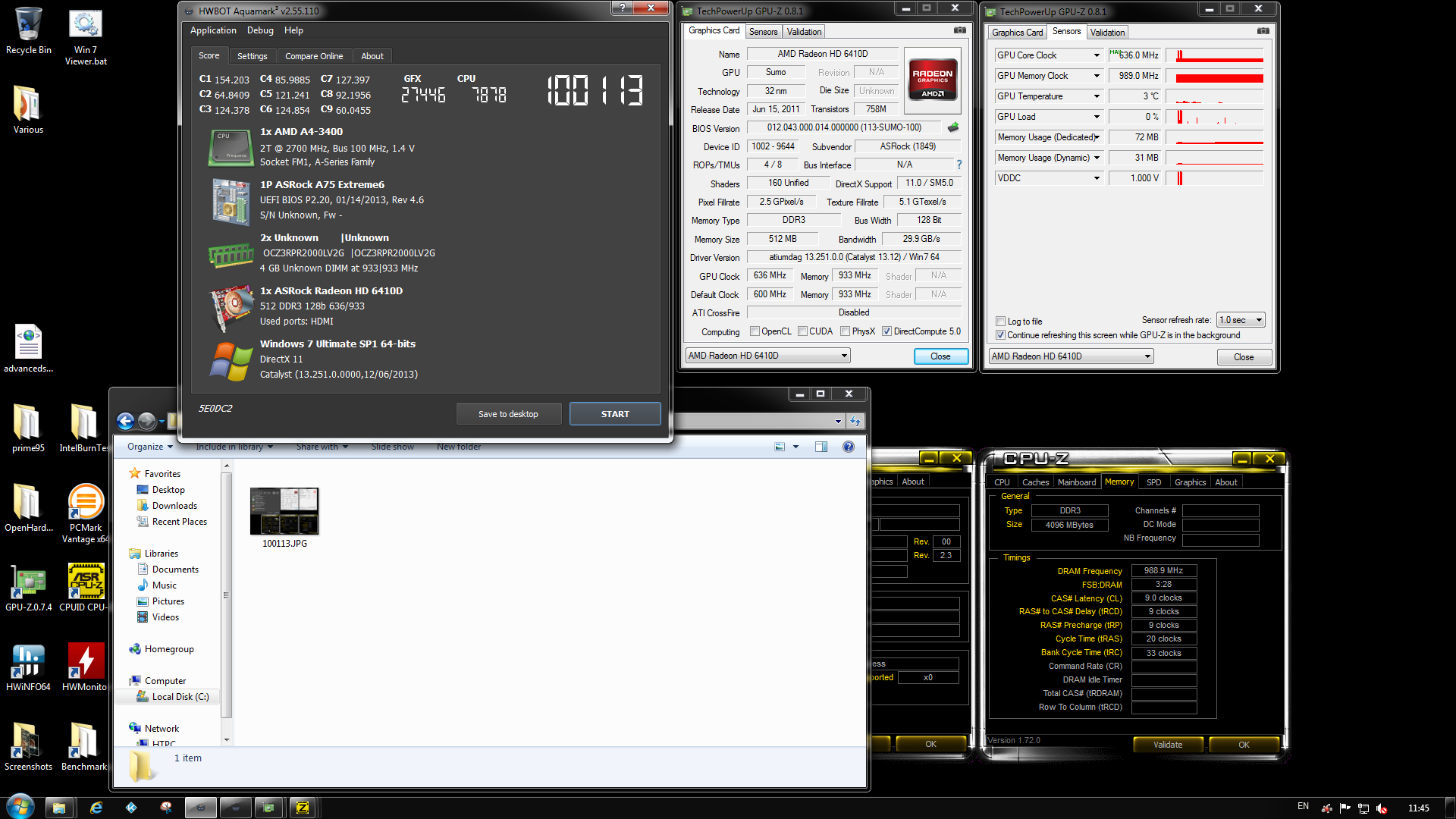Click Aquamark START button
This screenshot has width=1456, height=819.
(615, 414)
